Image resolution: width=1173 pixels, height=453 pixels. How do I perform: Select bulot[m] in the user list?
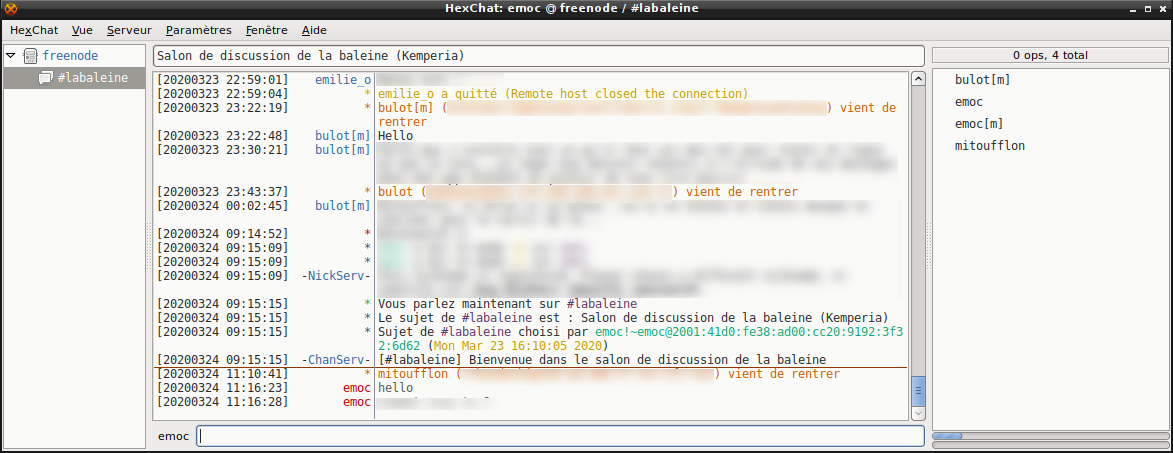click(983, 79)
